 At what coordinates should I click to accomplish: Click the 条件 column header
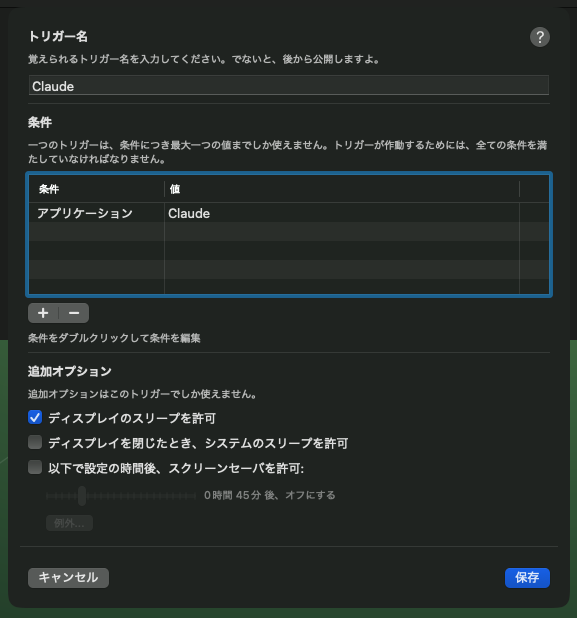click(x=97, y=189)
